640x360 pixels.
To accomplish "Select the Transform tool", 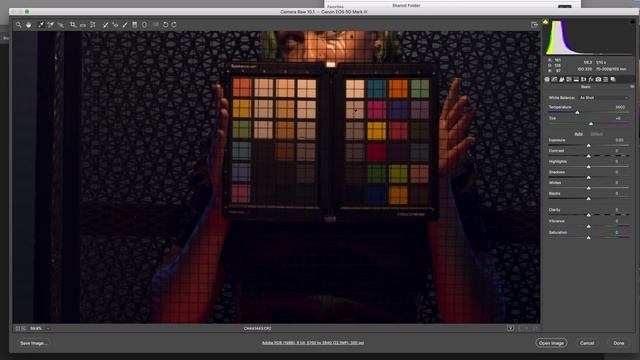I will point(93,25).
